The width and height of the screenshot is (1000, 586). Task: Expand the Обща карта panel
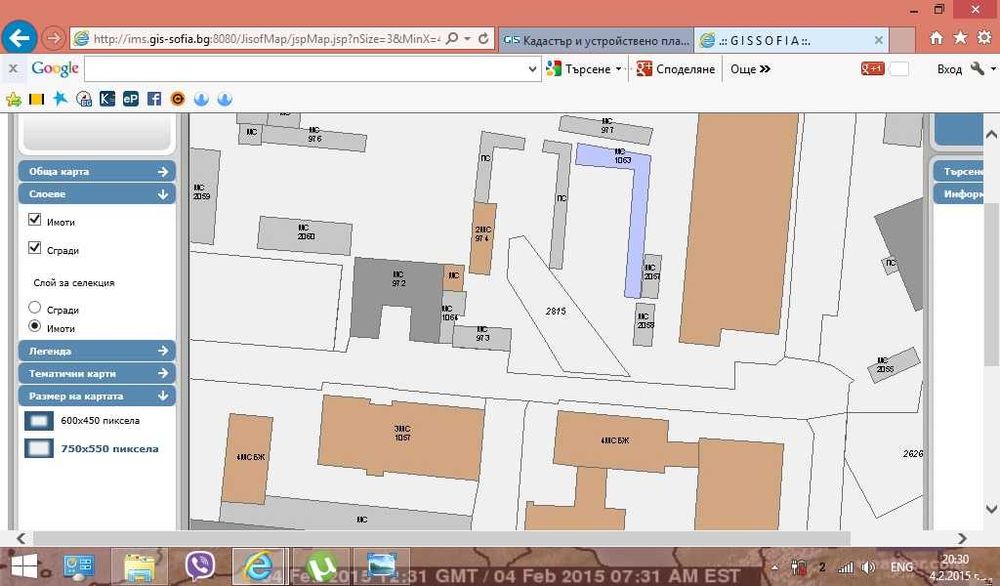click(96, 172)
